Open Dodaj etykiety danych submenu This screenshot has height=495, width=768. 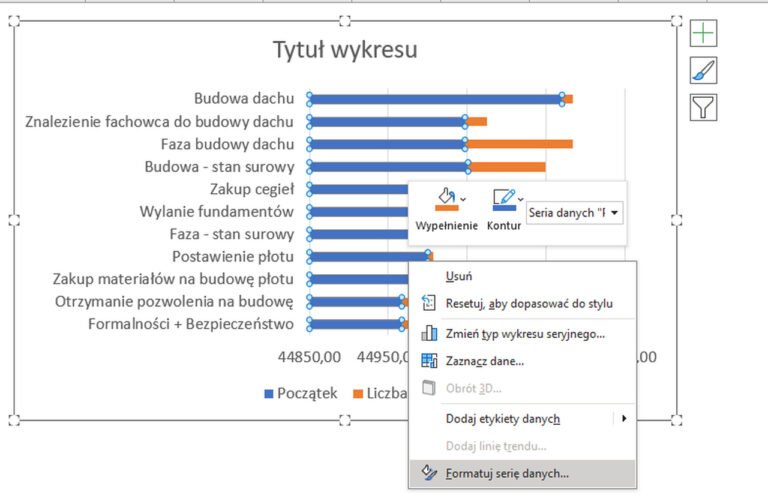click(x=523, y=419)
